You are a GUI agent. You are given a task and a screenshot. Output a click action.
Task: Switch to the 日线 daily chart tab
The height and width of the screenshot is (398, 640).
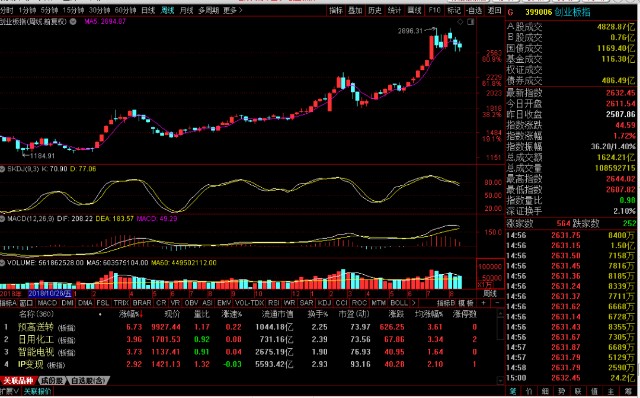148,10
